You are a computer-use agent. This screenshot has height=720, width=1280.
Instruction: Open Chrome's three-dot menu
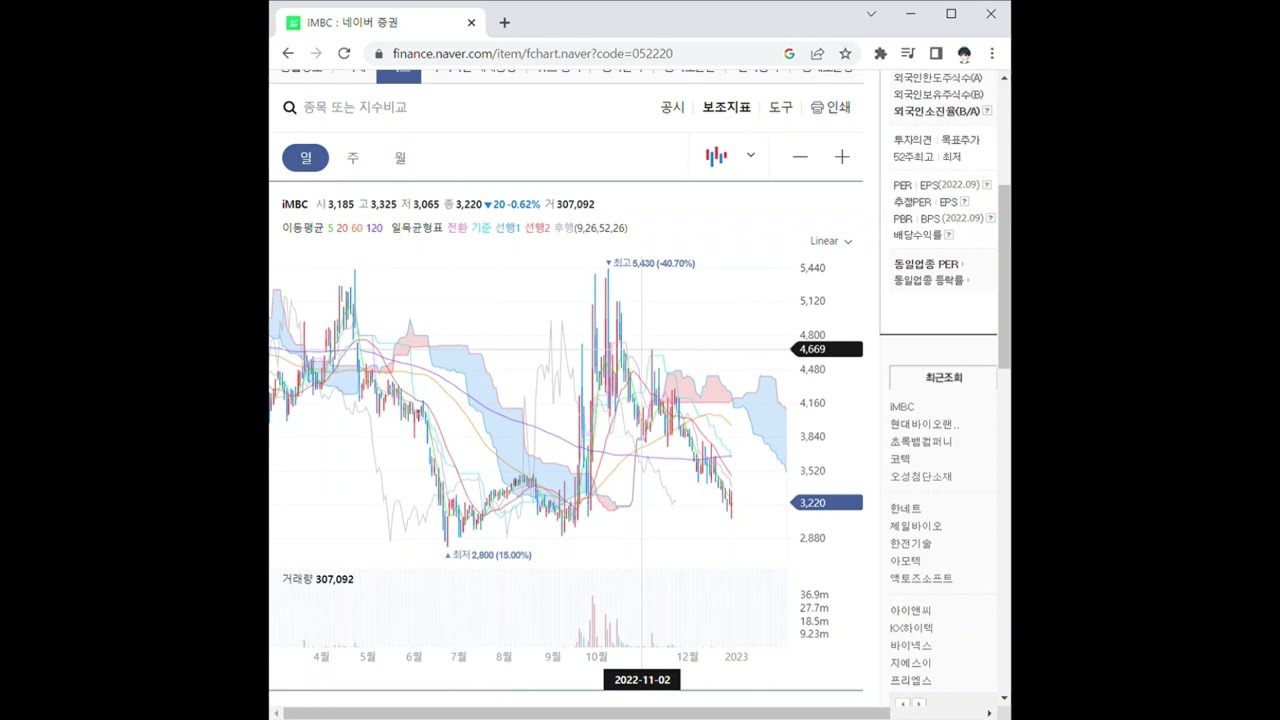point(992,53)
